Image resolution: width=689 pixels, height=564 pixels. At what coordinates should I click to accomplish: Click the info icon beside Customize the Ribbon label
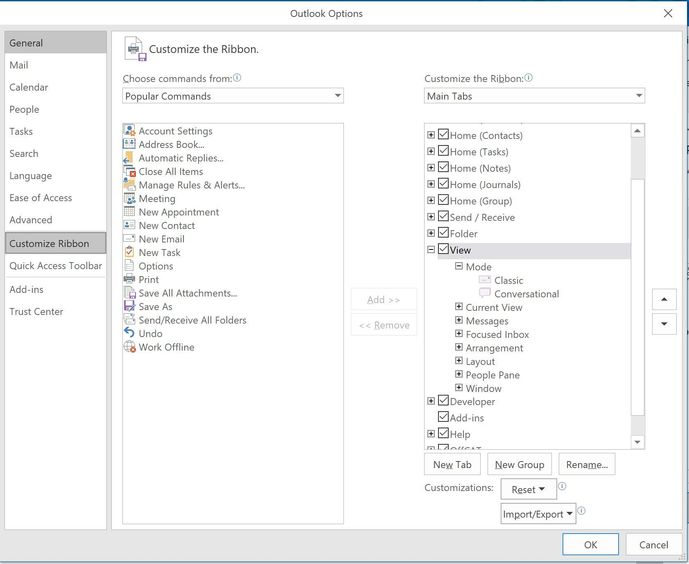pos(529,78)
